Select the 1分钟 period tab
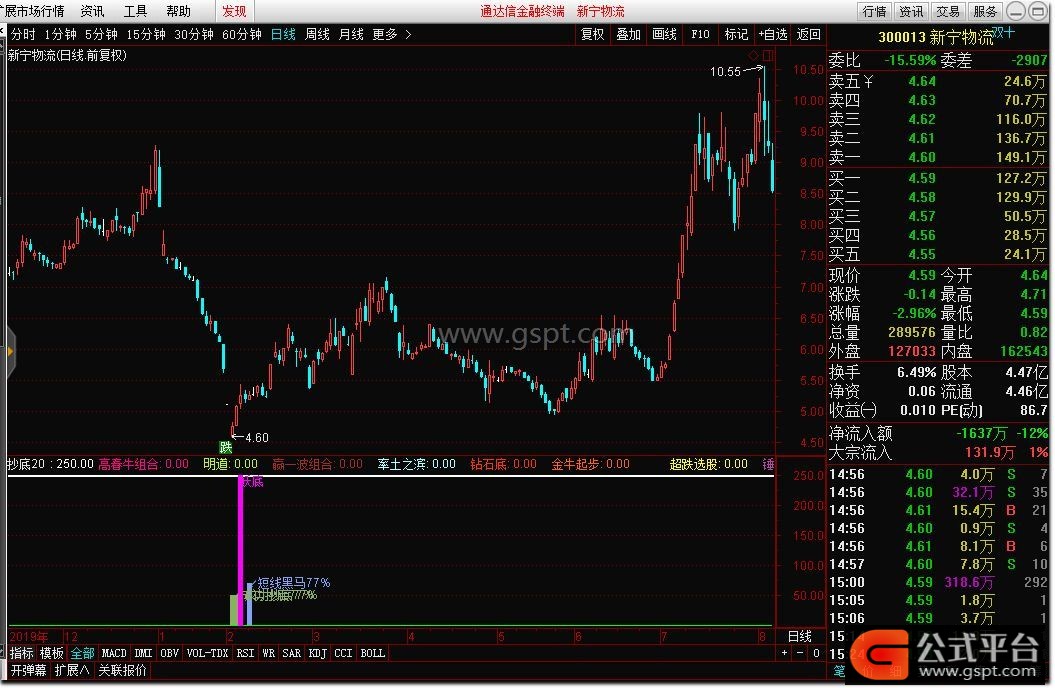Image resolution: width=1055 pixels, height=688 pixels. tap(61, 34)
